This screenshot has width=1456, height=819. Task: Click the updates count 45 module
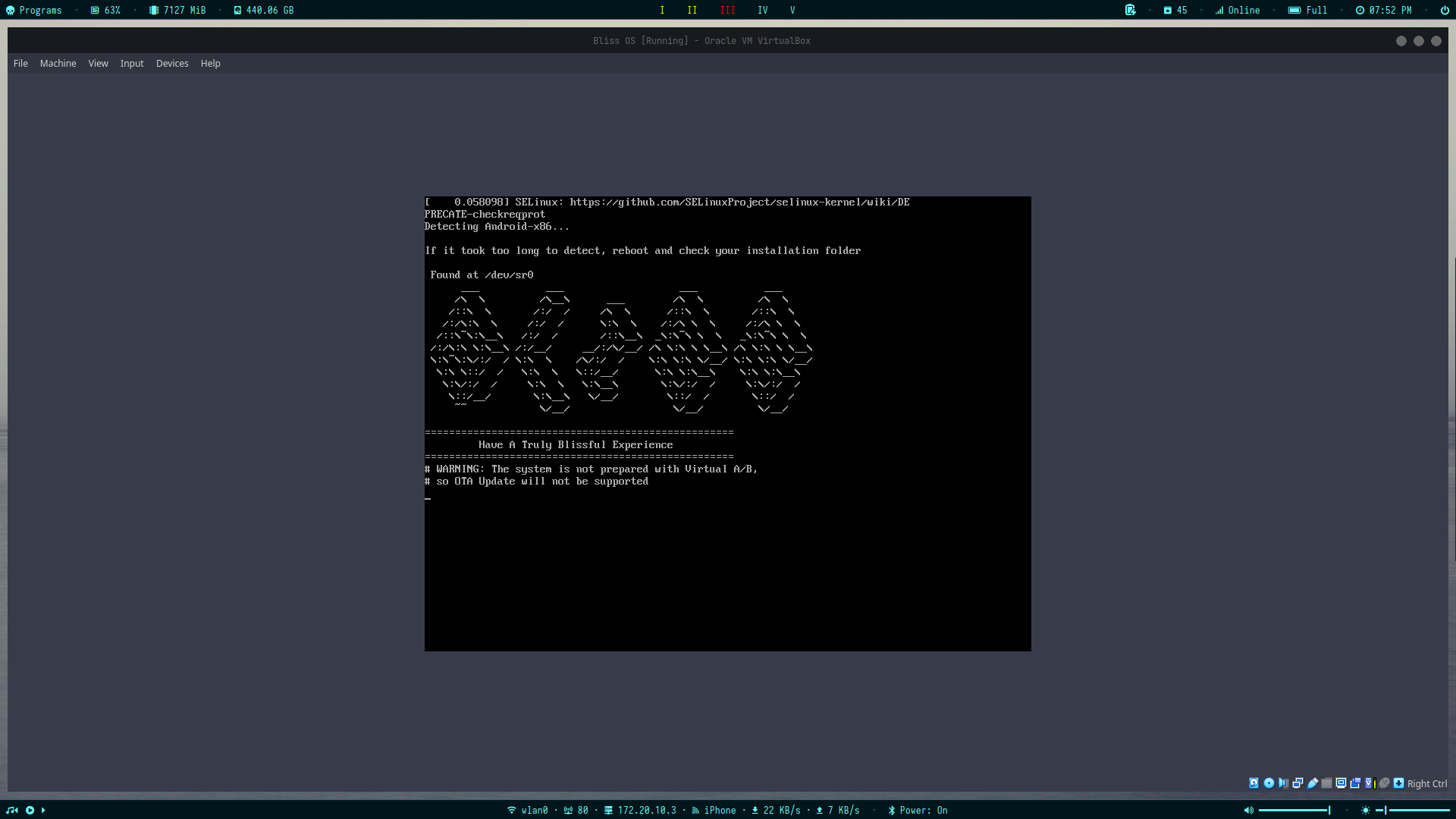click(x=1175, y=10)
